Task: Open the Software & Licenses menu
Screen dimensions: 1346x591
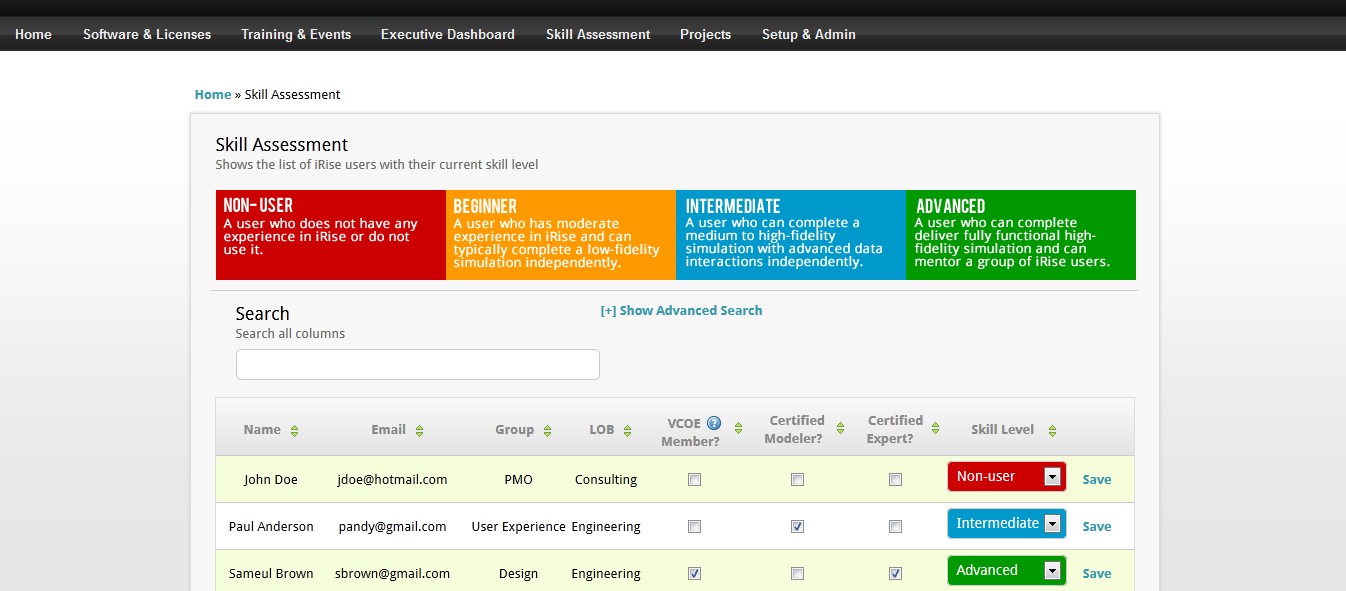Action: point(147,34)
